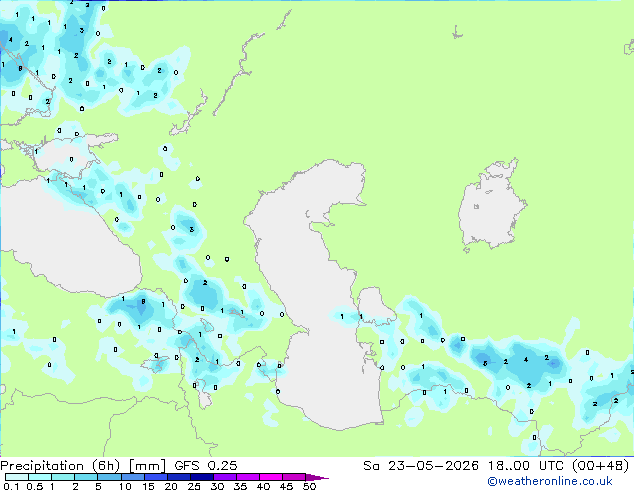Click the legend value '30'
Viewport: 634px width, 490px height.
pos(217,486)
